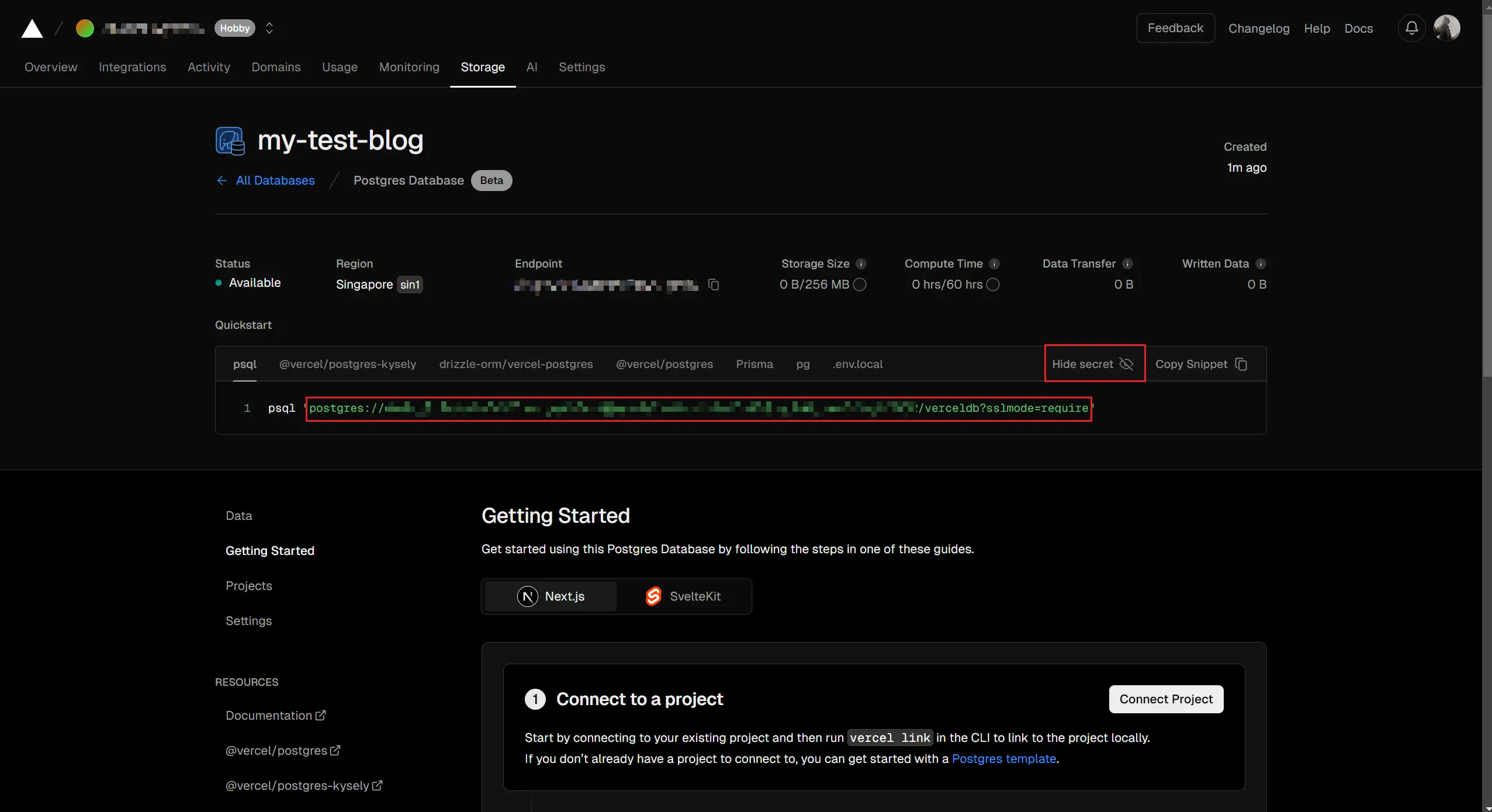Open the database Settings sidebar item
This screenshot has width=1492, height=812.
[x=249, y=621]
